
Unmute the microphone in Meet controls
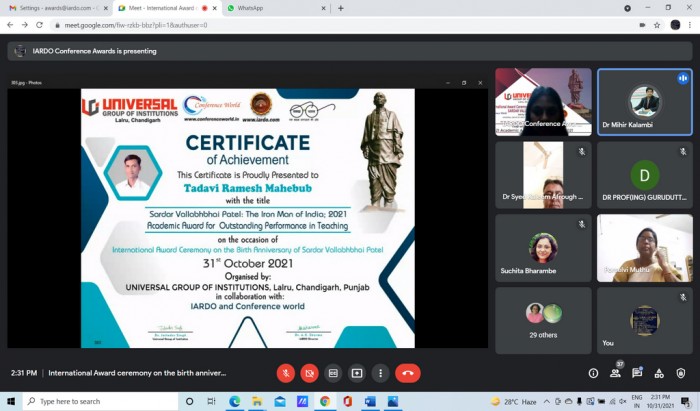(285, 373)
